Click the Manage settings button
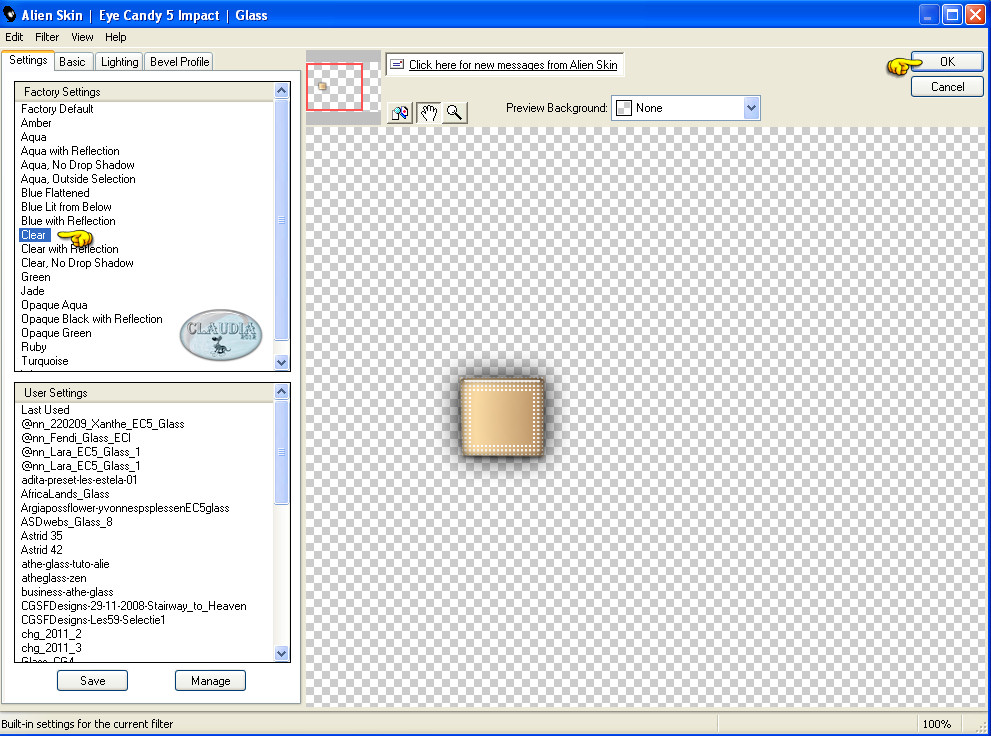The width and height of the screenshot is (991, 736). point(210,681)
